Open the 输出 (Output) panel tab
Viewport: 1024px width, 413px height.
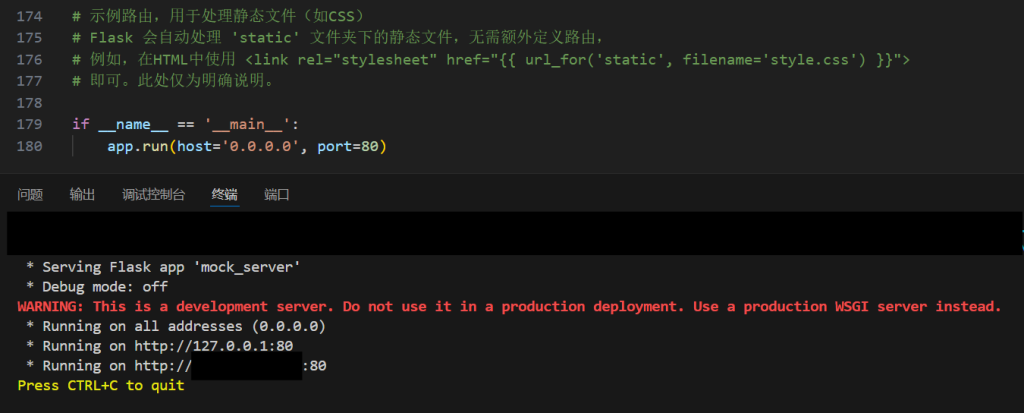[x=83, y=195]
